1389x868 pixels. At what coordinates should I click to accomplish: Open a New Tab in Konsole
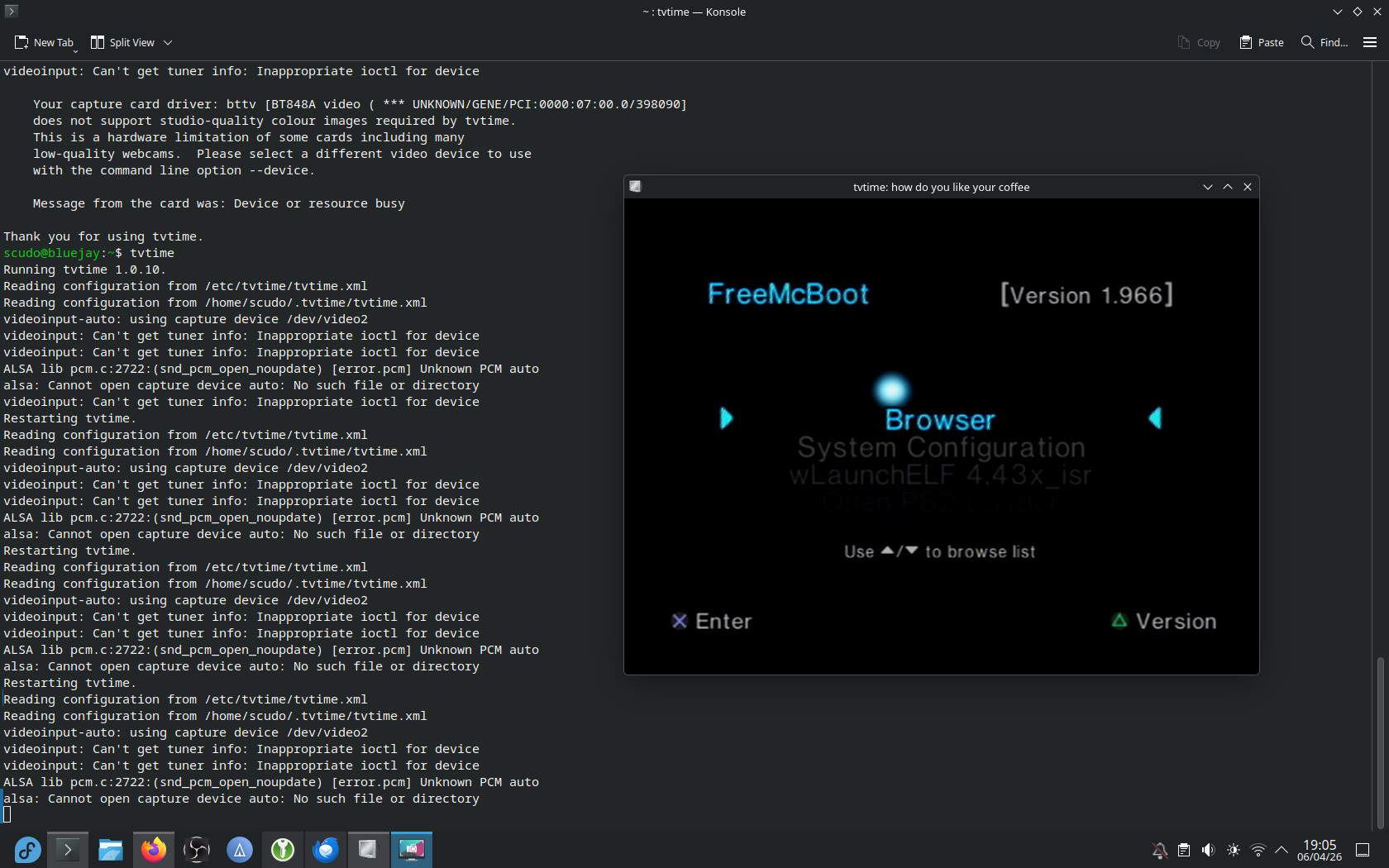pos(45,42)
